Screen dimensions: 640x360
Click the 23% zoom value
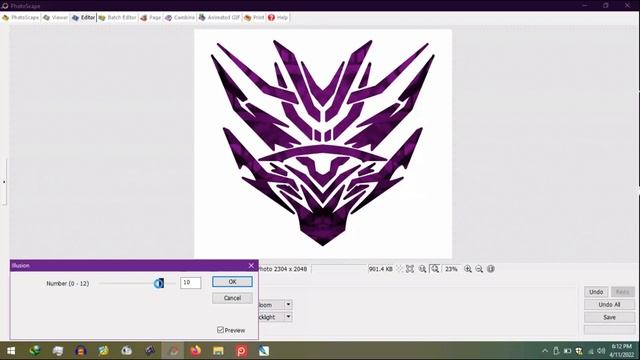[451, 269]
